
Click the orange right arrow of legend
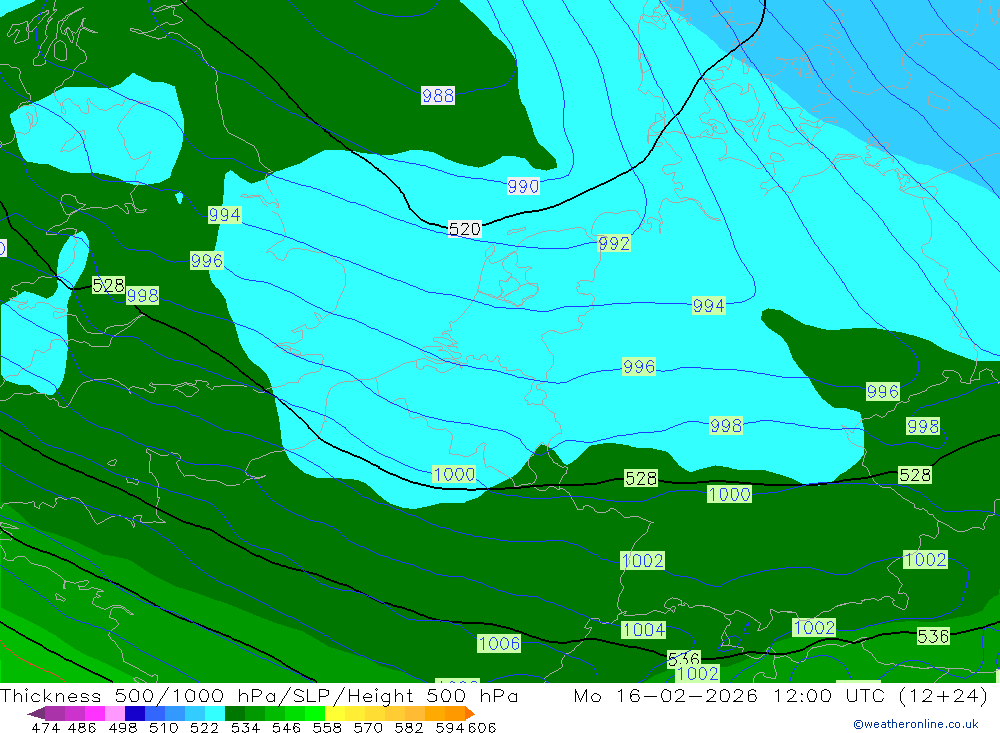coord(469,713)
